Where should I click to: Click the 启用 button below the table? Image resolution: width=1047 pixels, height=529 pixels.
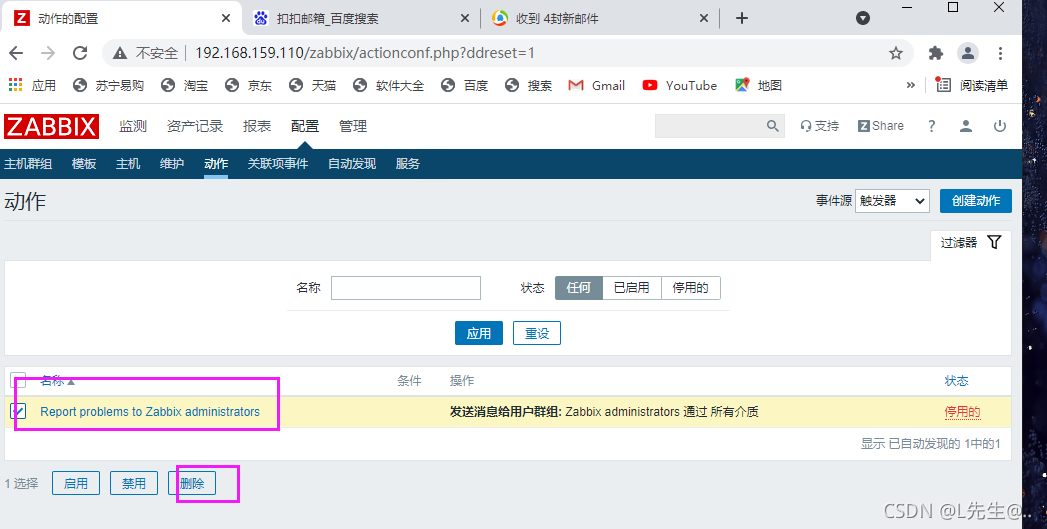[76, 483]
